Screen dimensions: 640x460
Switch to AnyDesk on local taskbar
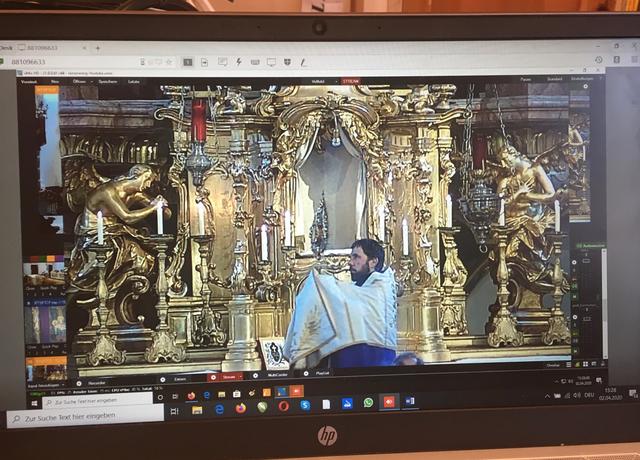389,402
